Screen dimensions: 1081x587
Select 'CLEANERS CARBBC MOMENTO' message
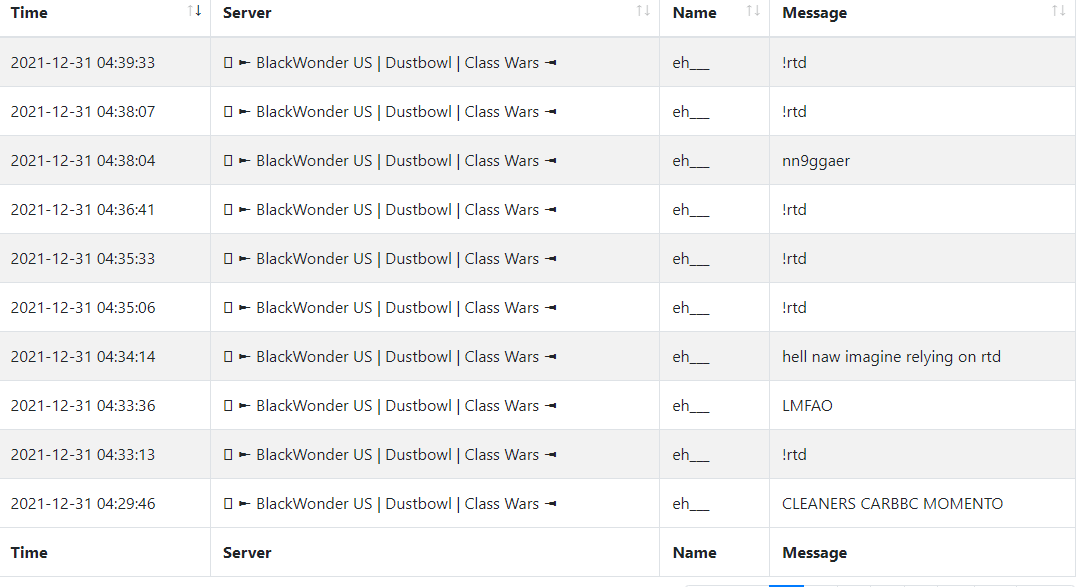coord(892,504)
